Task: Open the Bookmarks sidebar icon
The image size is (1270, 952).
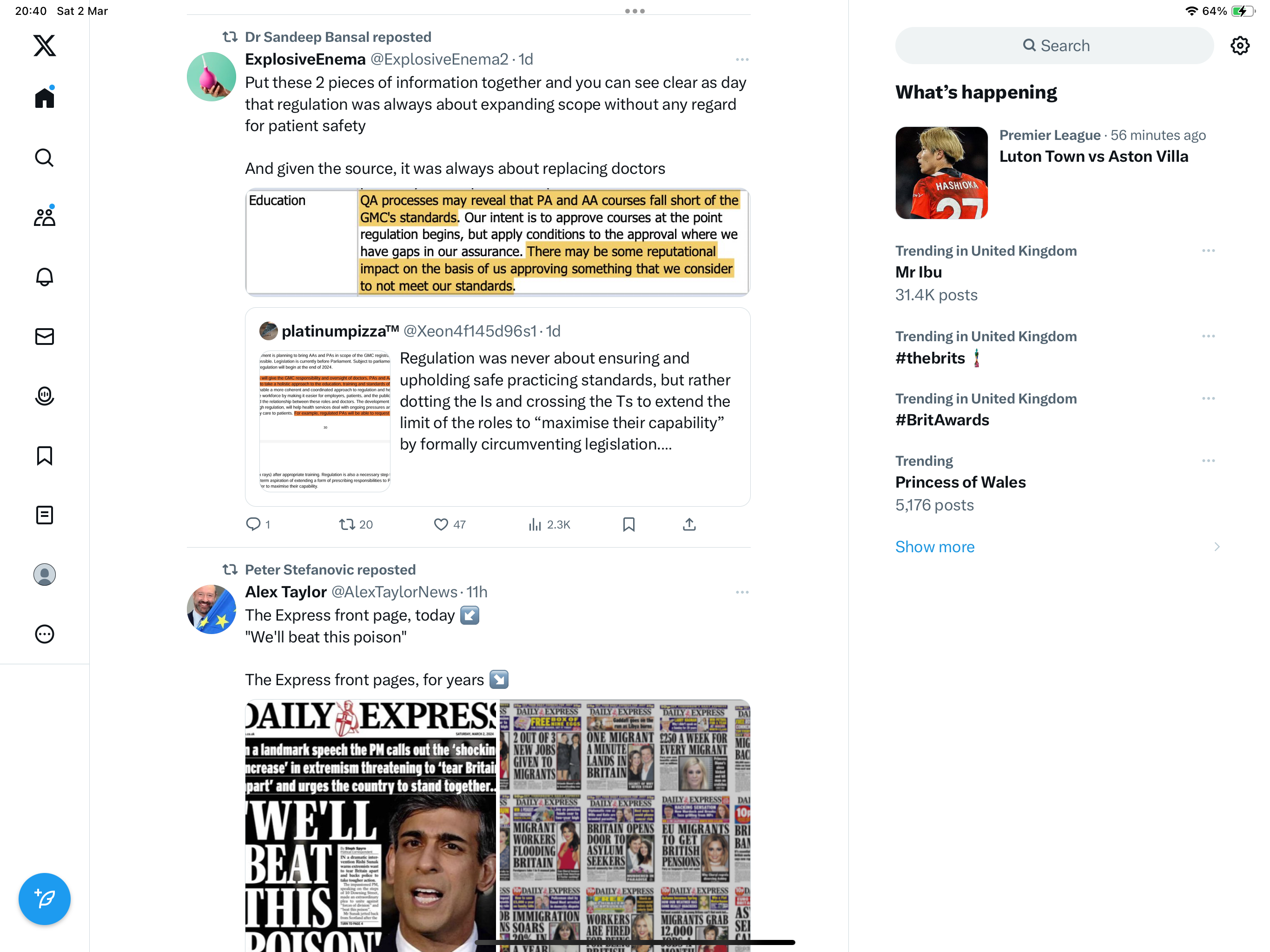Action: coord(44,456)
